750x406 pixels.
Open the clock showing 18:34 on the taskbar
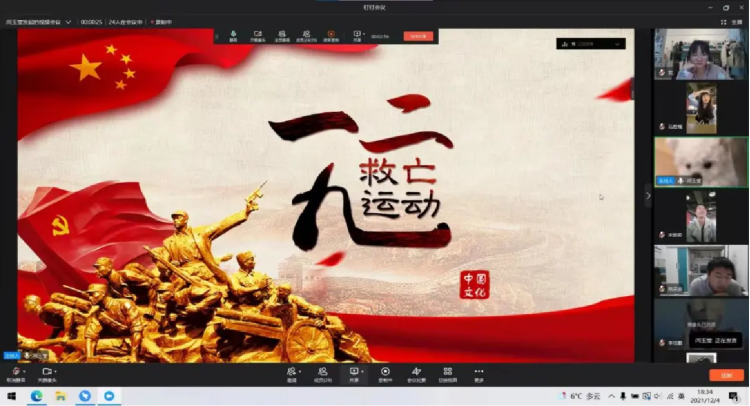coord(706,396)
